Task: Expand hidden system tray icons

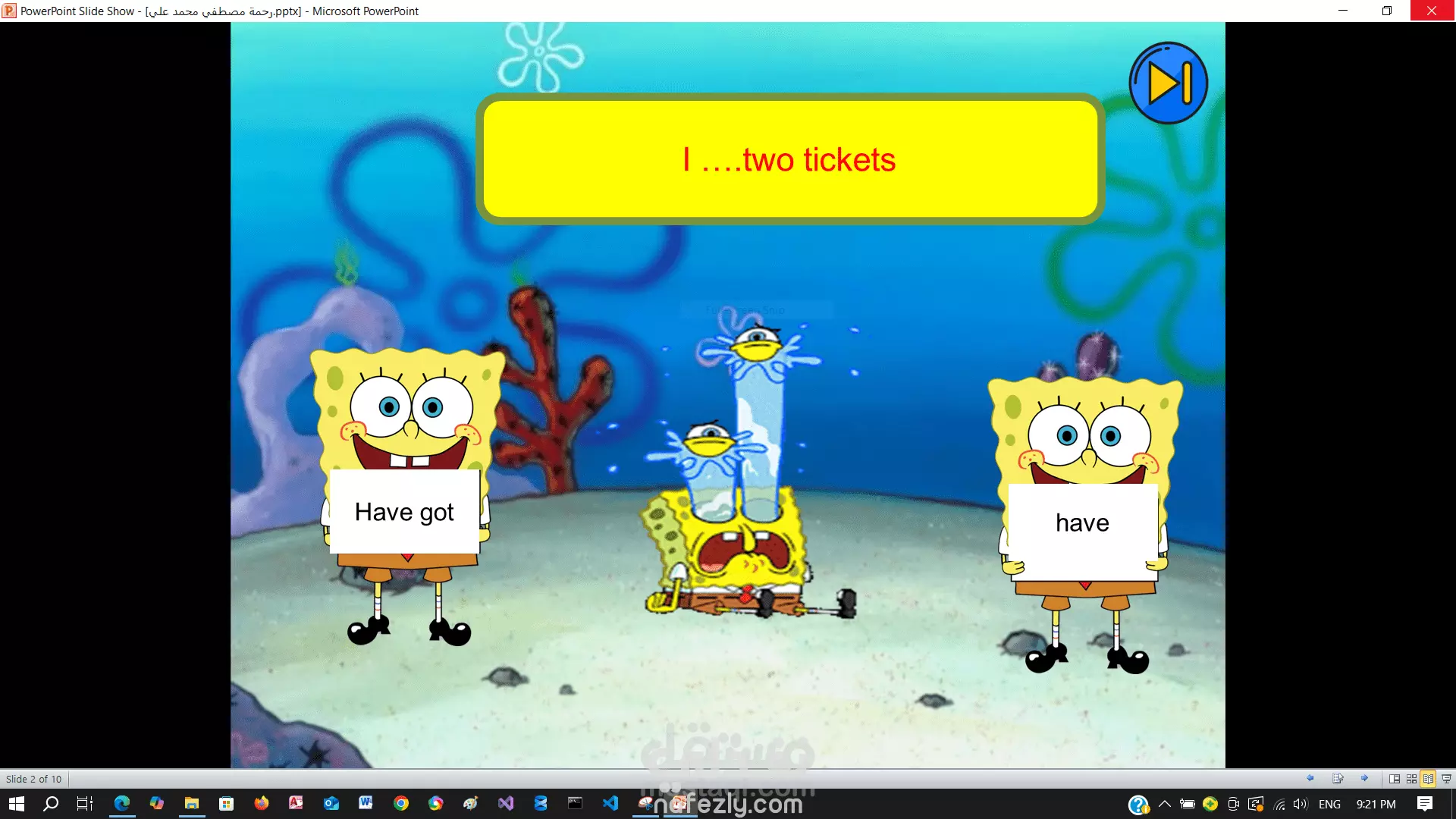Action: pos(1165,804)
